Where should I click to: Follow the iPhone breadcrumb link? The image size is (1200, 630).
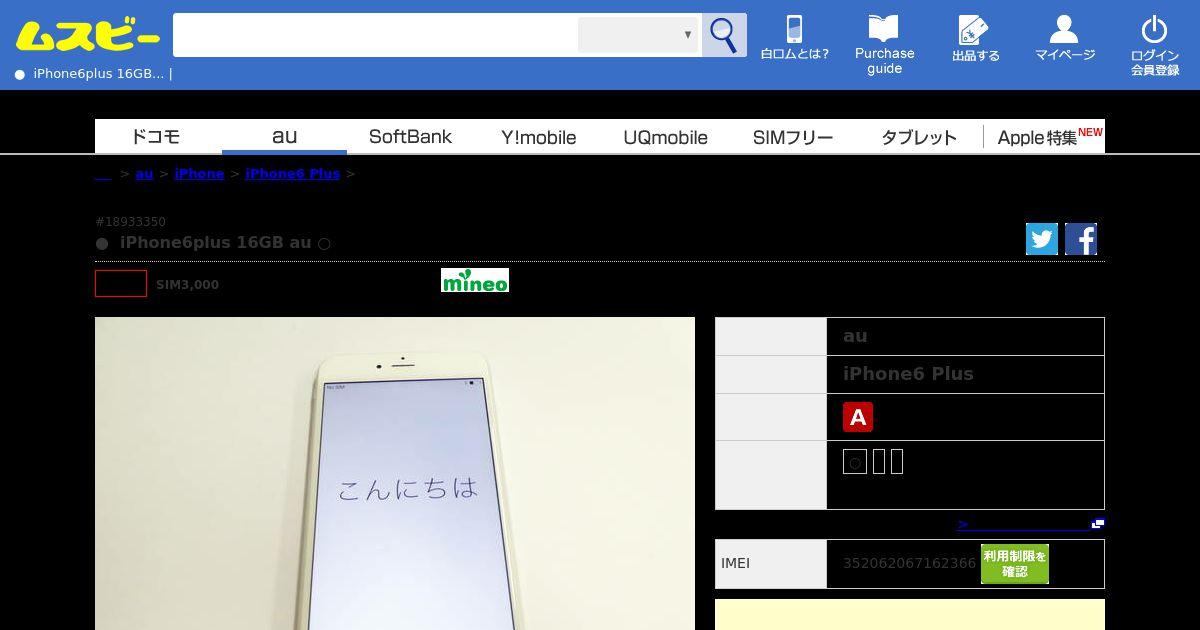[x=199, y=174]
